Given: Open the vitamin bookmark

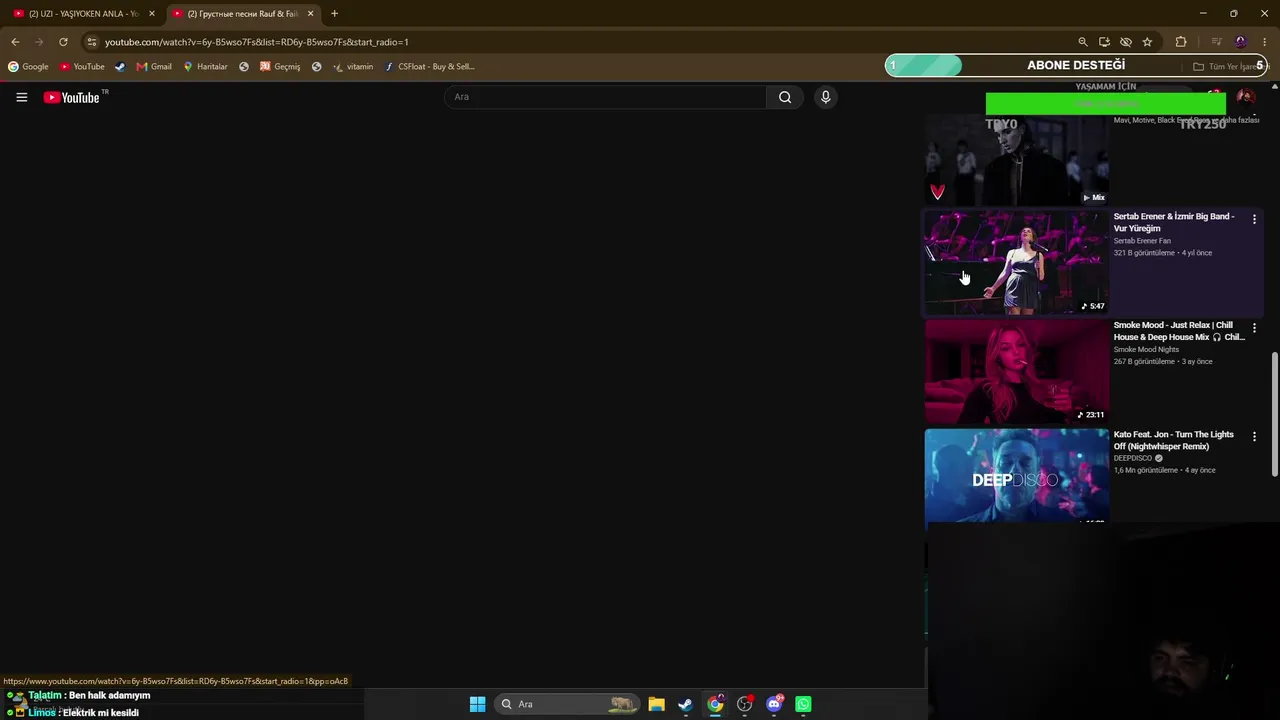Looking at the screenshot, I should coord(353,67).
